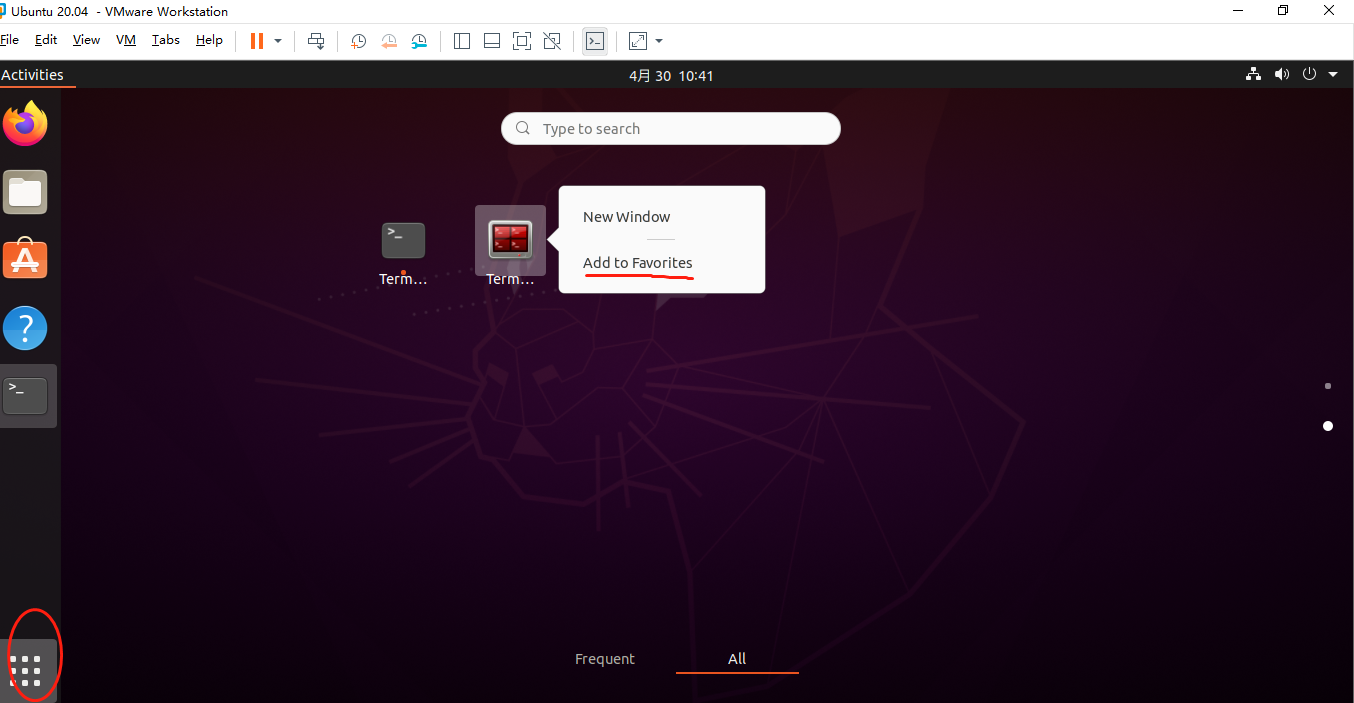The image size is (1354, 703).
Task: Open the VMware View menu
Action: click(x=87, y=40)
